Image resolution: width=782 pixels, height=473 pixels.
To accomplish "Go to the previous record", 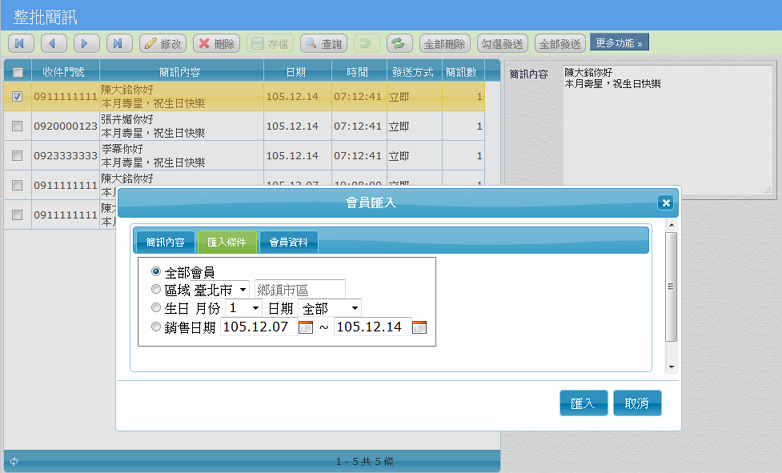I will click(x=54, y=43).
